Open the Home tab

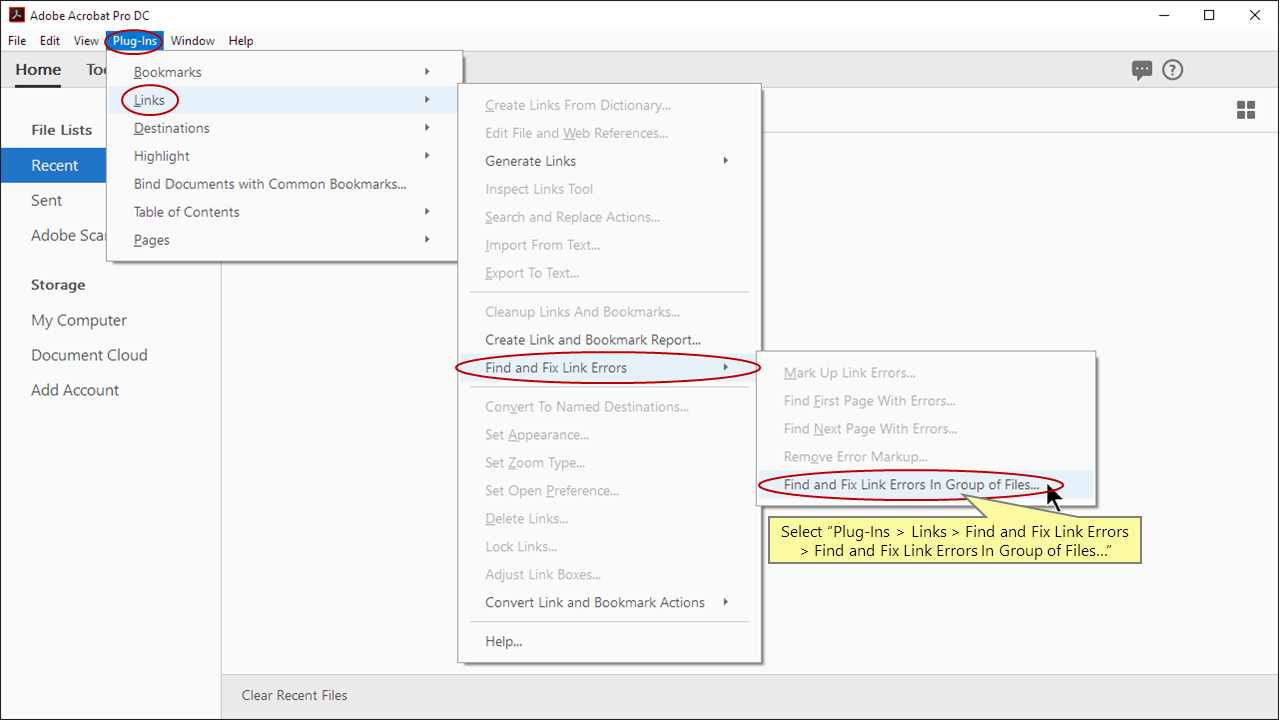tap(38, 70)
